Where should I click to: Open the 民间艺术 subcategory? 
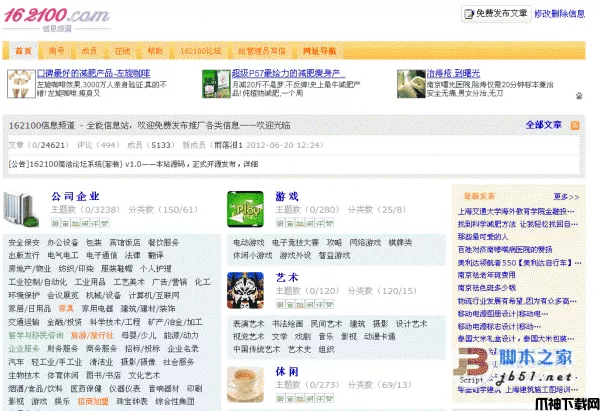[x=326, y=324]
